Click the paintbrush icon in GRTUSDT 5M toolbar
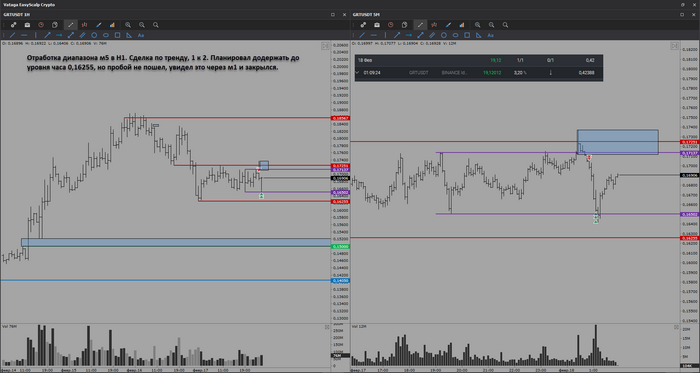 [x=448, y=25]
